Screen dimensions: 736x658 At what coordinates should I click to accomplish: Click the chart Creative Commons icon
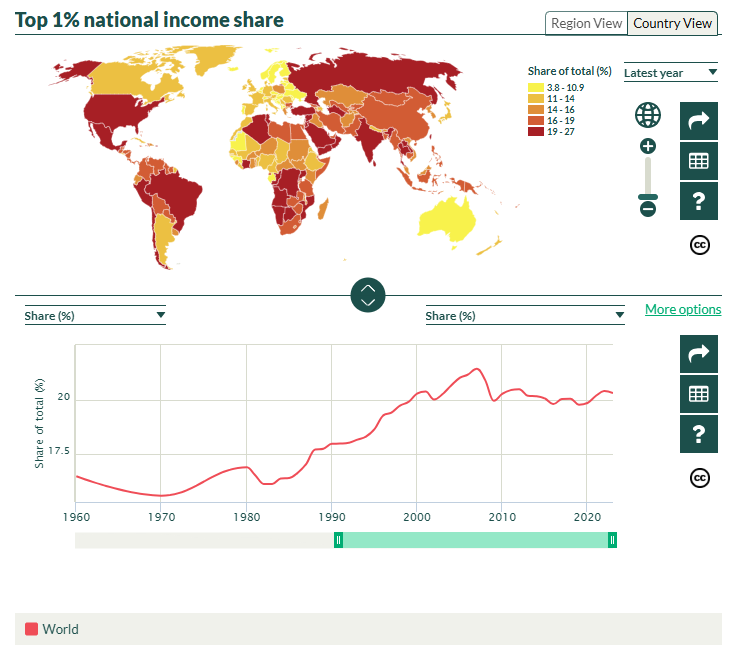coord(699,478)
